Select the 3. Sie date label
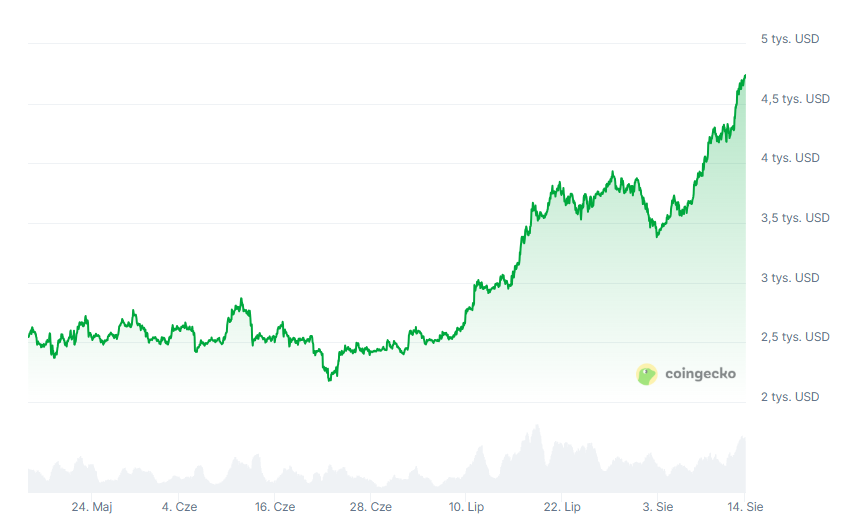The width and height of the screenshot is (850, 521). click(658, 507)
